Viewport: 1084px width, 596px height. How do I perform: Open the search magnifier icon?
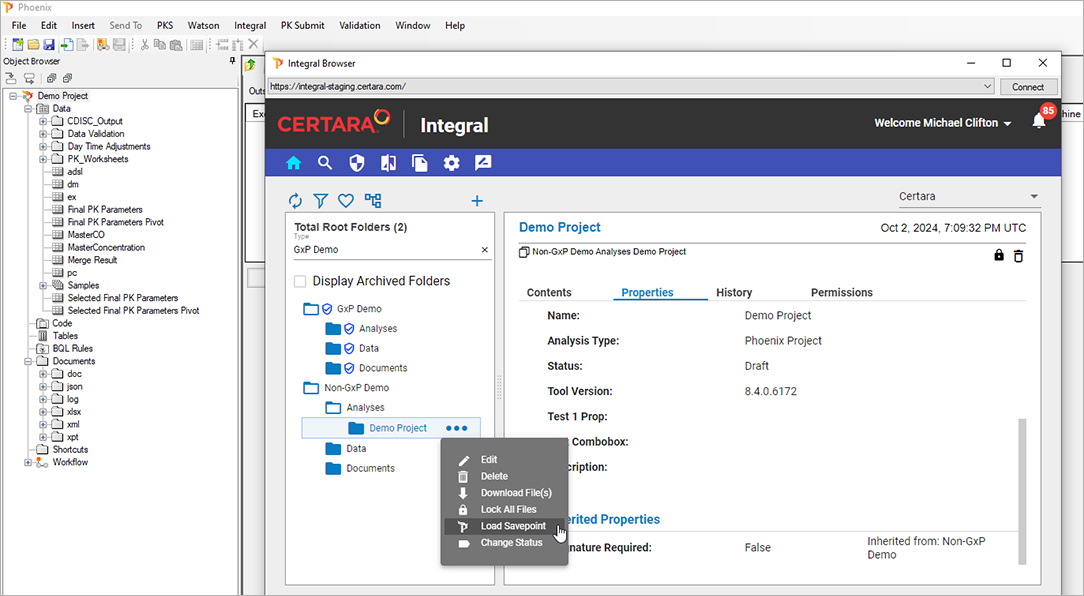coord(325,163)
